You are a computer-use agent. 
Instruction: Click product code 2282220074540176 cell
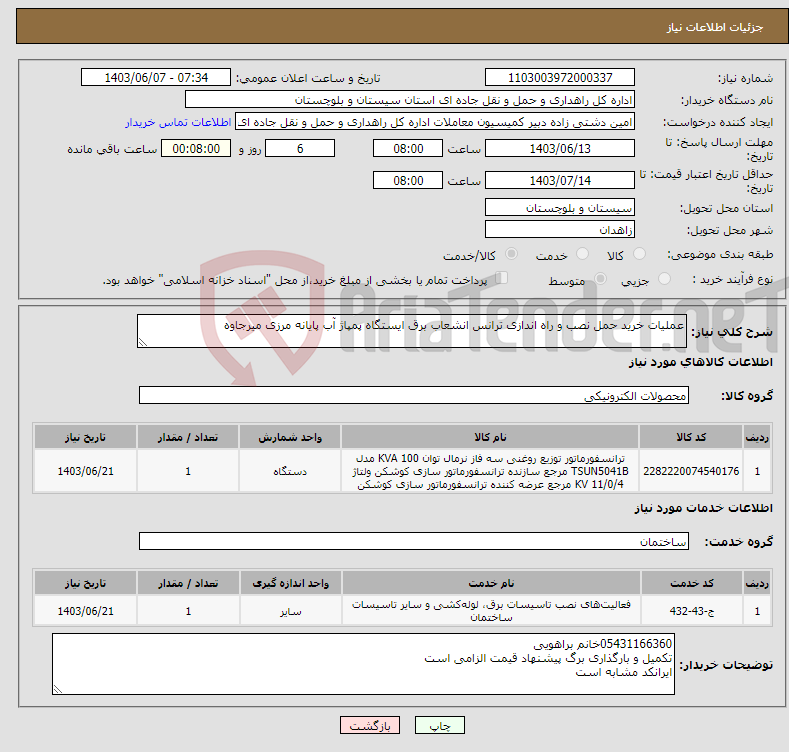691,471
